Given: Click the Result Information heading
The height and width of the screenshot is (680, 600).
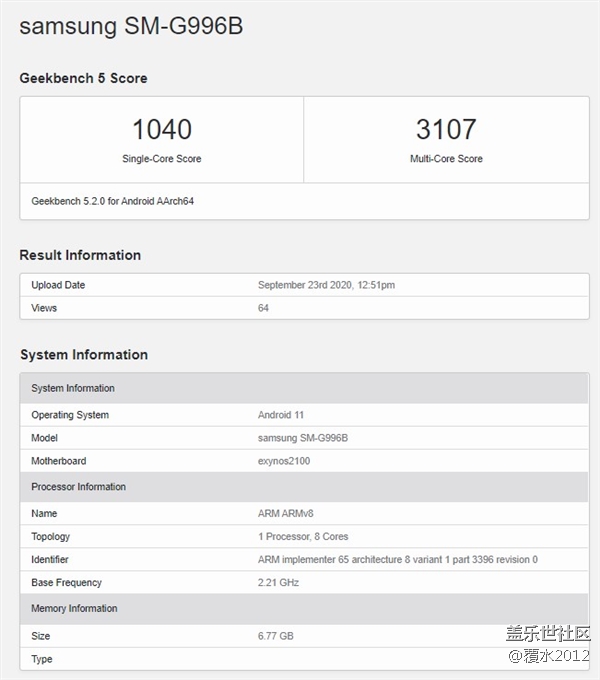Looking at the screenshot, I should click(80, 255).
